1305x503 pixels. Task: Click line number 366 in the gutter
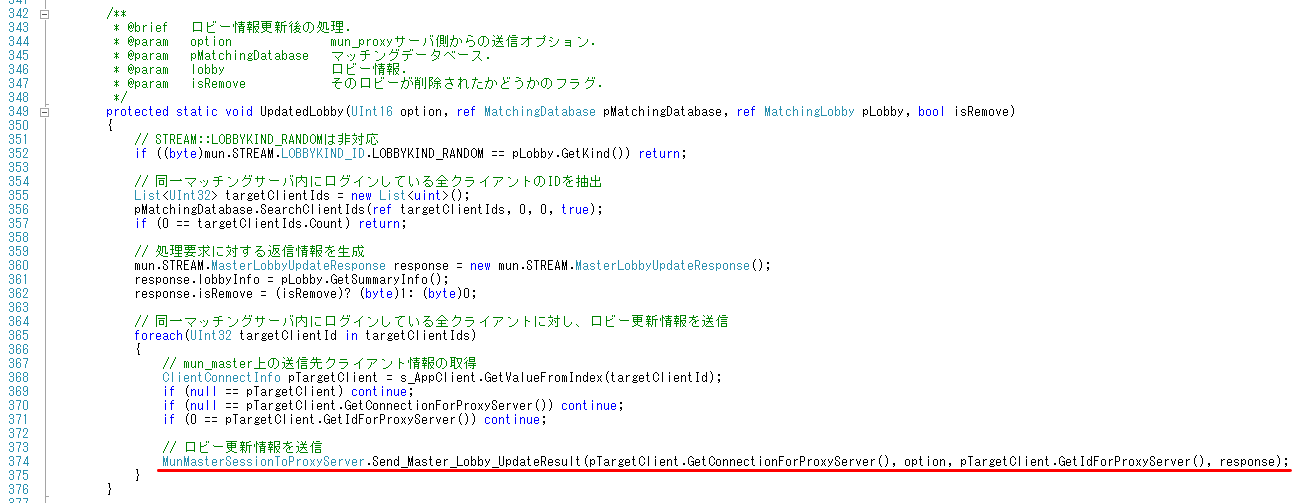click(20, 349)
